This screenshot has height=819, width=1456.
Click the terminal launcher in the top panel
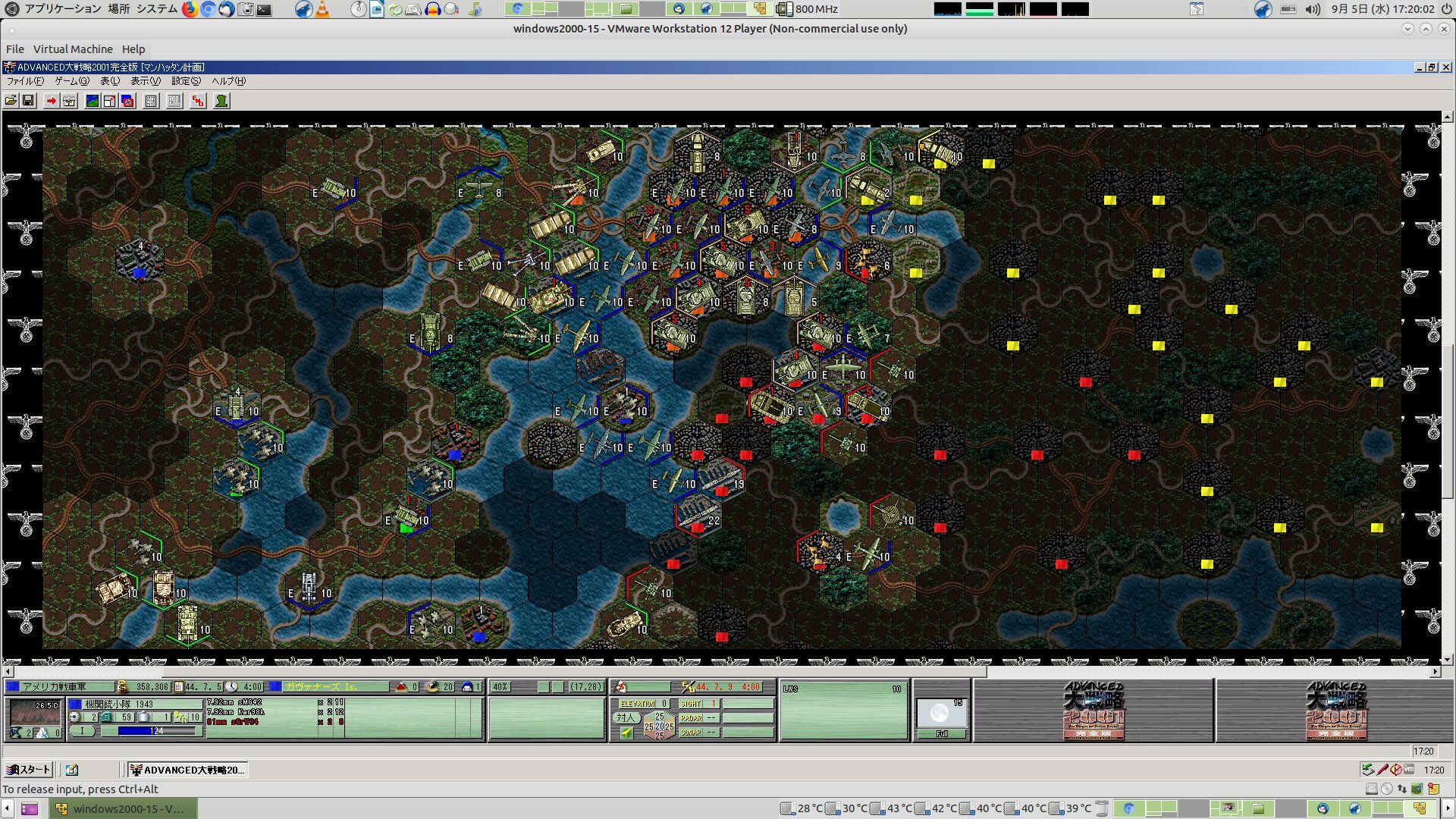tap(264, 9)
